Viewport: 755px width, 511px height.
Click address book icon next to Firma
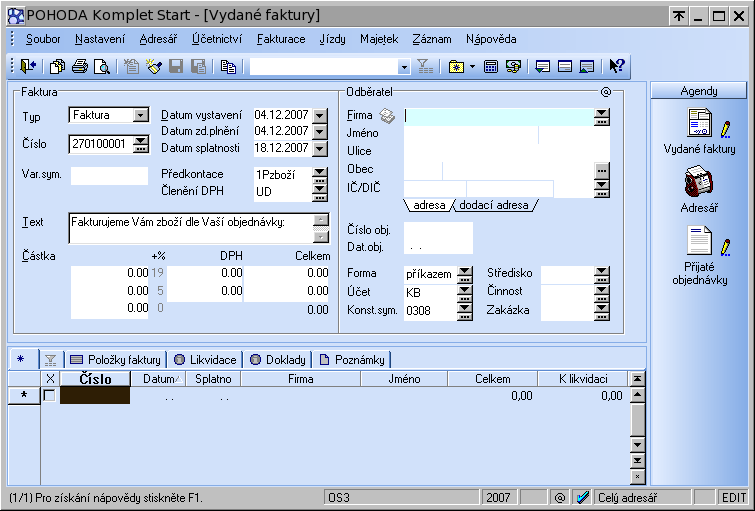pos(388,116)
